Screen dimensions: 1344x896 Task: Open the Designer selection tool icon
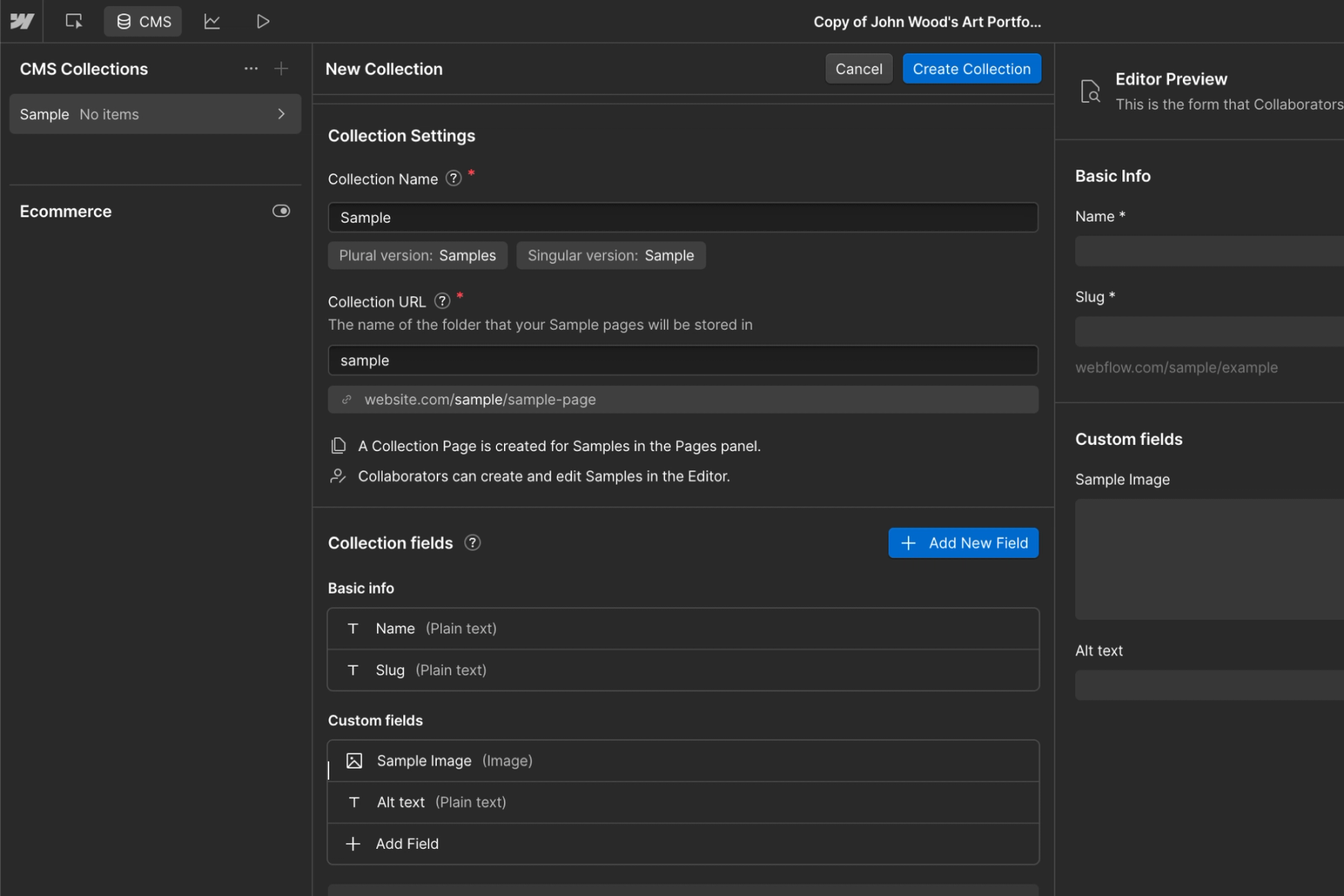click(x=74, y=22)
